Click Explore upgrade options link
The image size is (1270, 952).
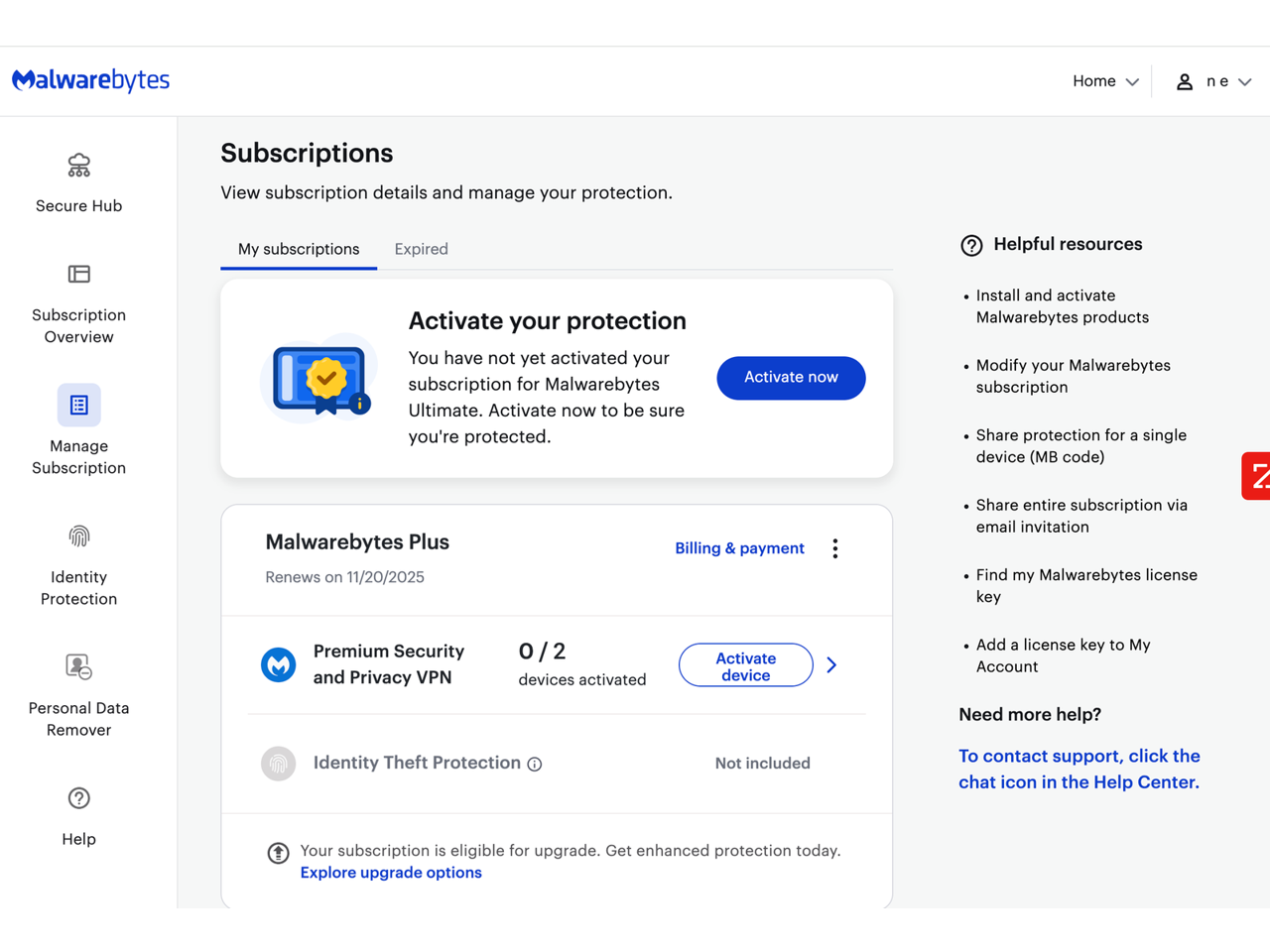[x=391, y=873]
